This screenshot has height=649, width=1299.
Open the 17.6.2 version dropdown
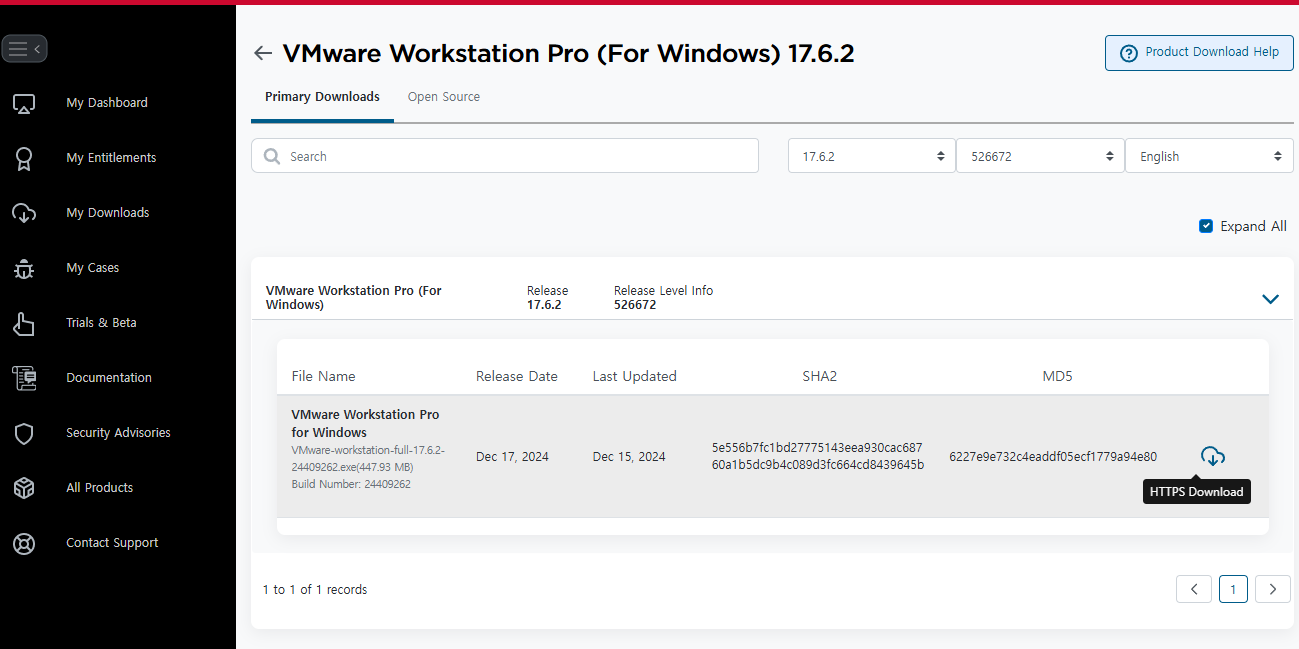point(871,156)
